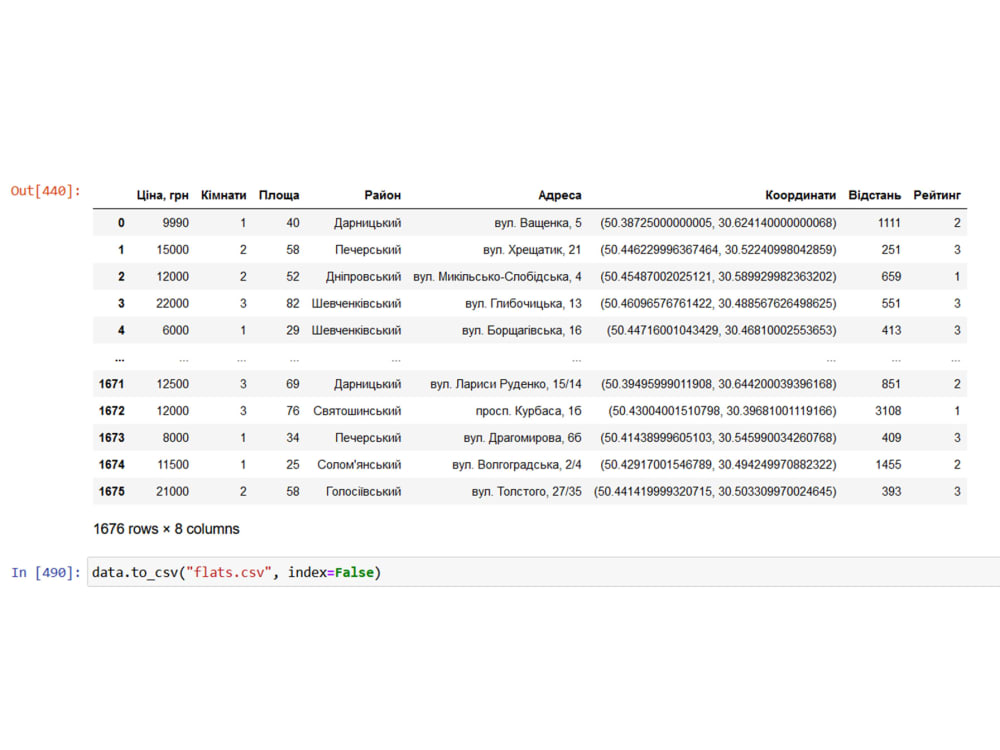Click the 'Площа' column header
The image size is (1000, 750).
point(279,195)
